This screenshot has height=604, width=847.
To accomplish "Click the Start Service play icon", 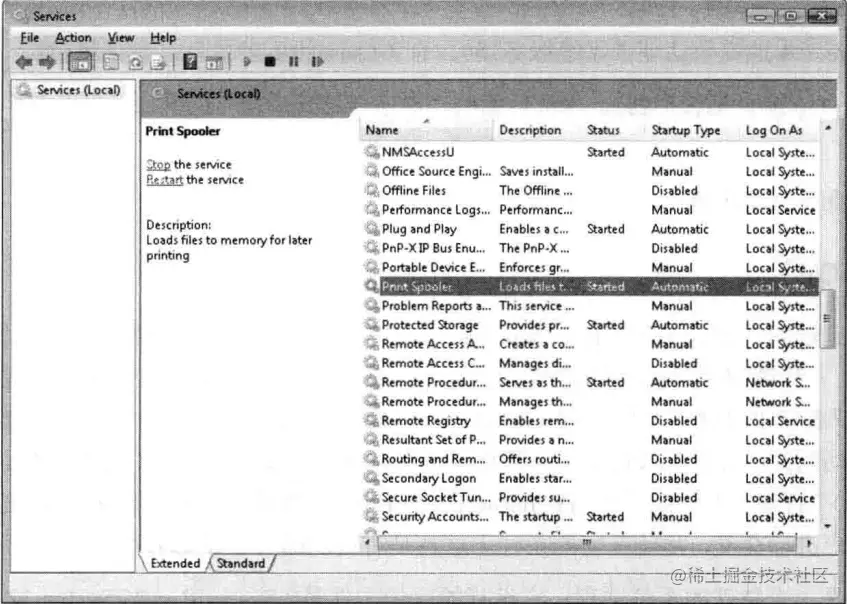I will 247,62.
